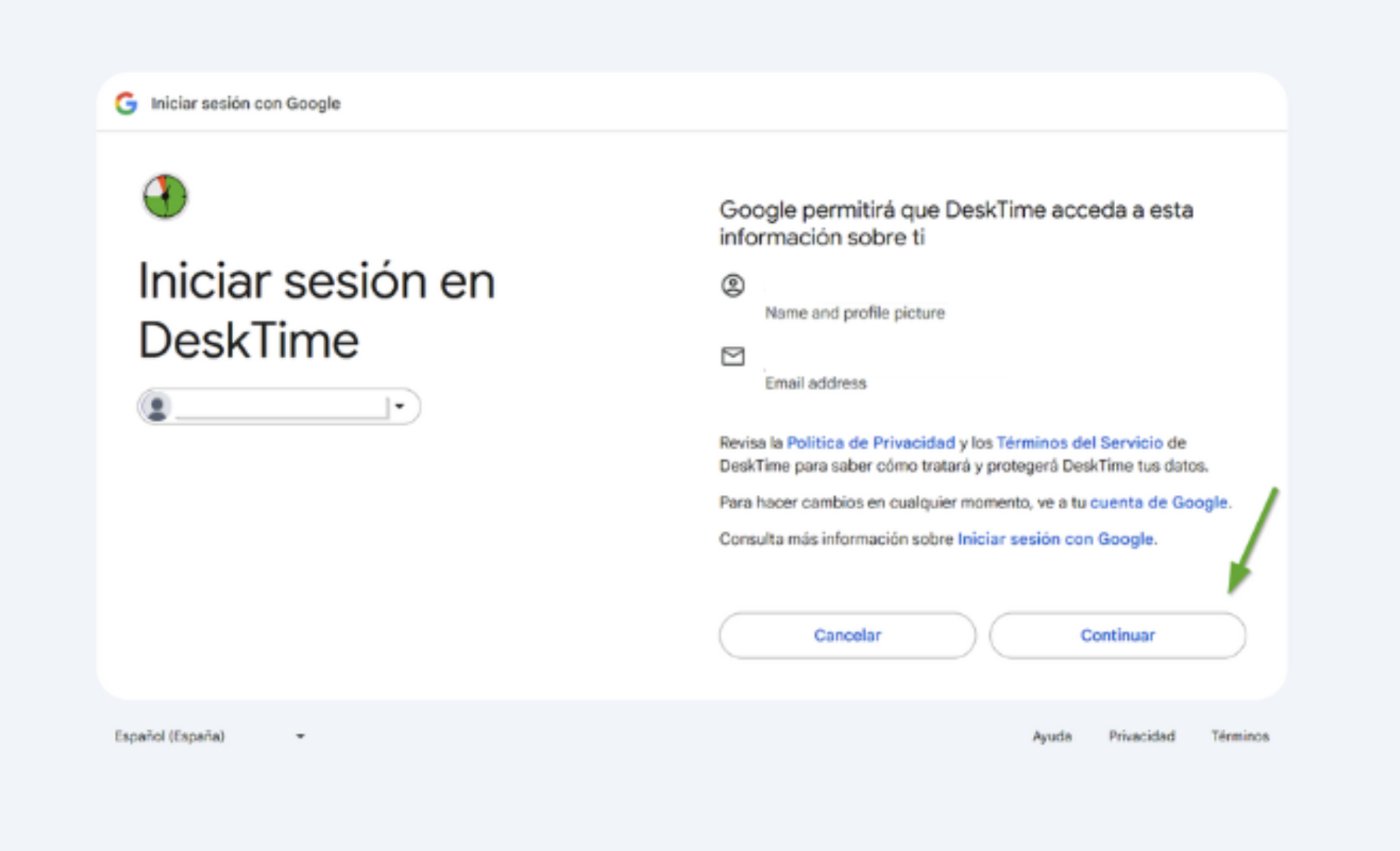Image resolution: width=1400 pixels, height=851 pixels.
Task: Open the Términos del Servicio link
Action: click(1079, 443)
